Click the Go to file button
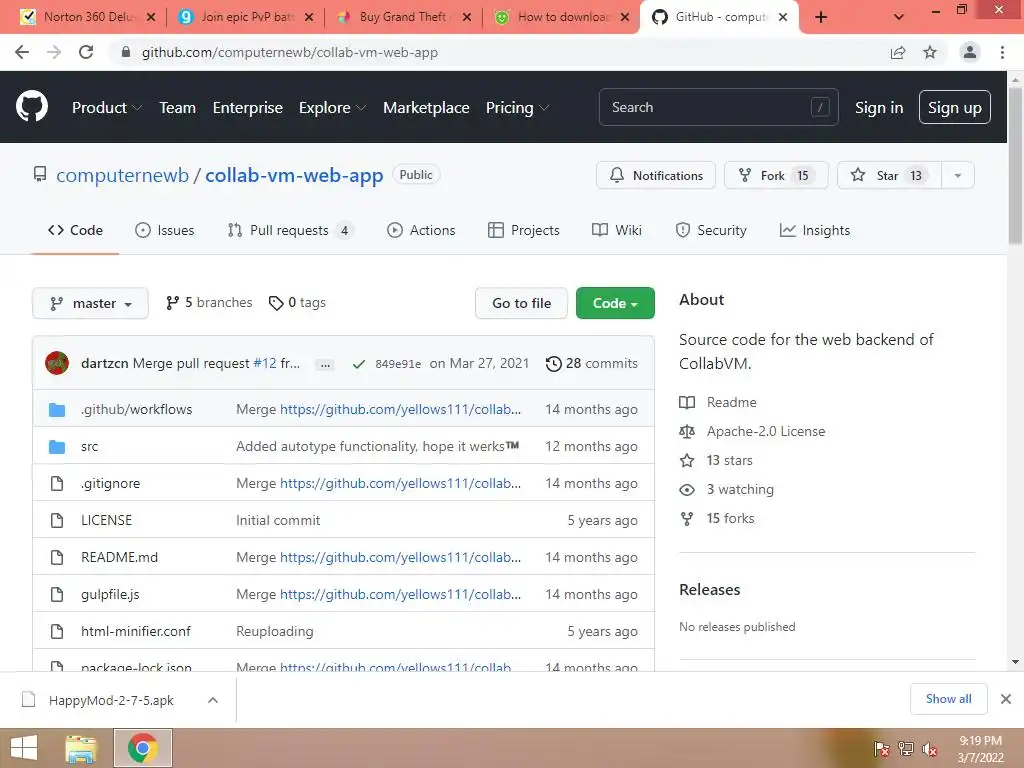Viewport: 1024px width, 768px height. click(x=521, y=303)
